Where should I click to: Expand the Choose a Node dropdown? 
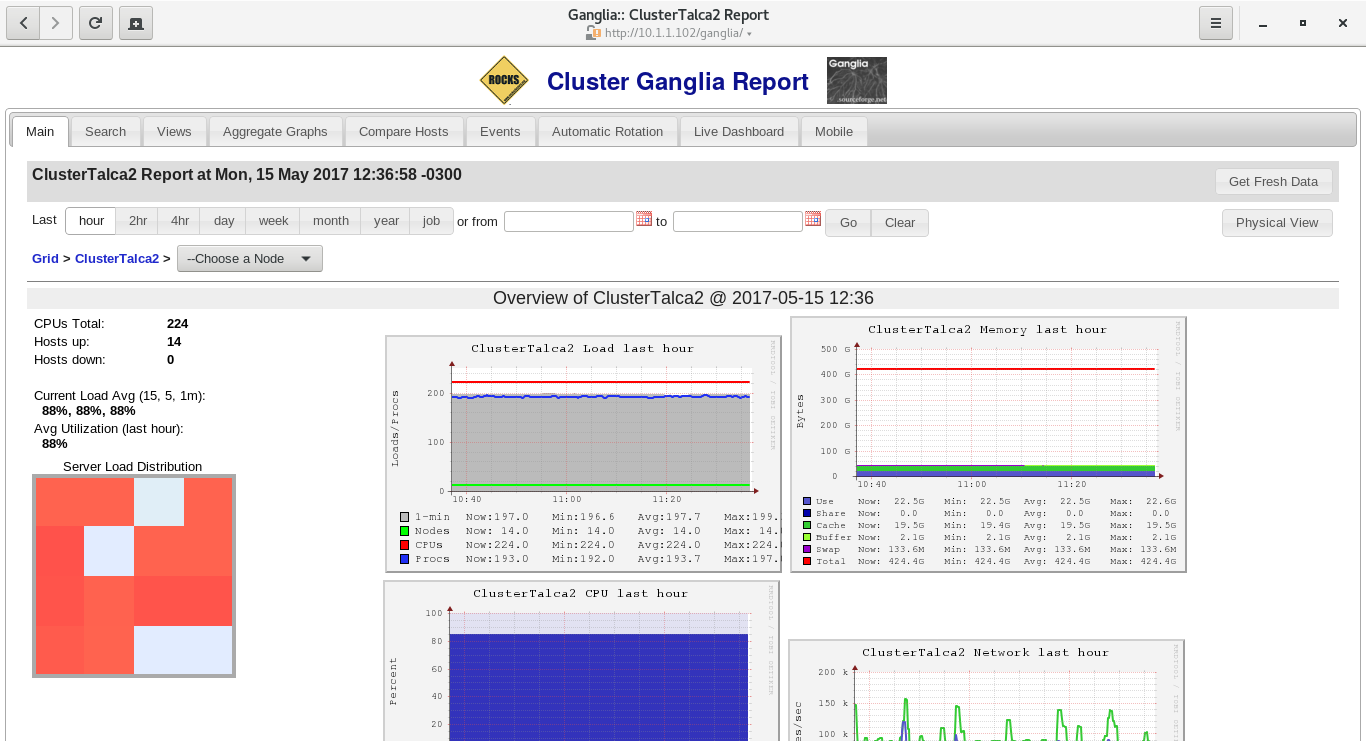(x=249, y=258)
